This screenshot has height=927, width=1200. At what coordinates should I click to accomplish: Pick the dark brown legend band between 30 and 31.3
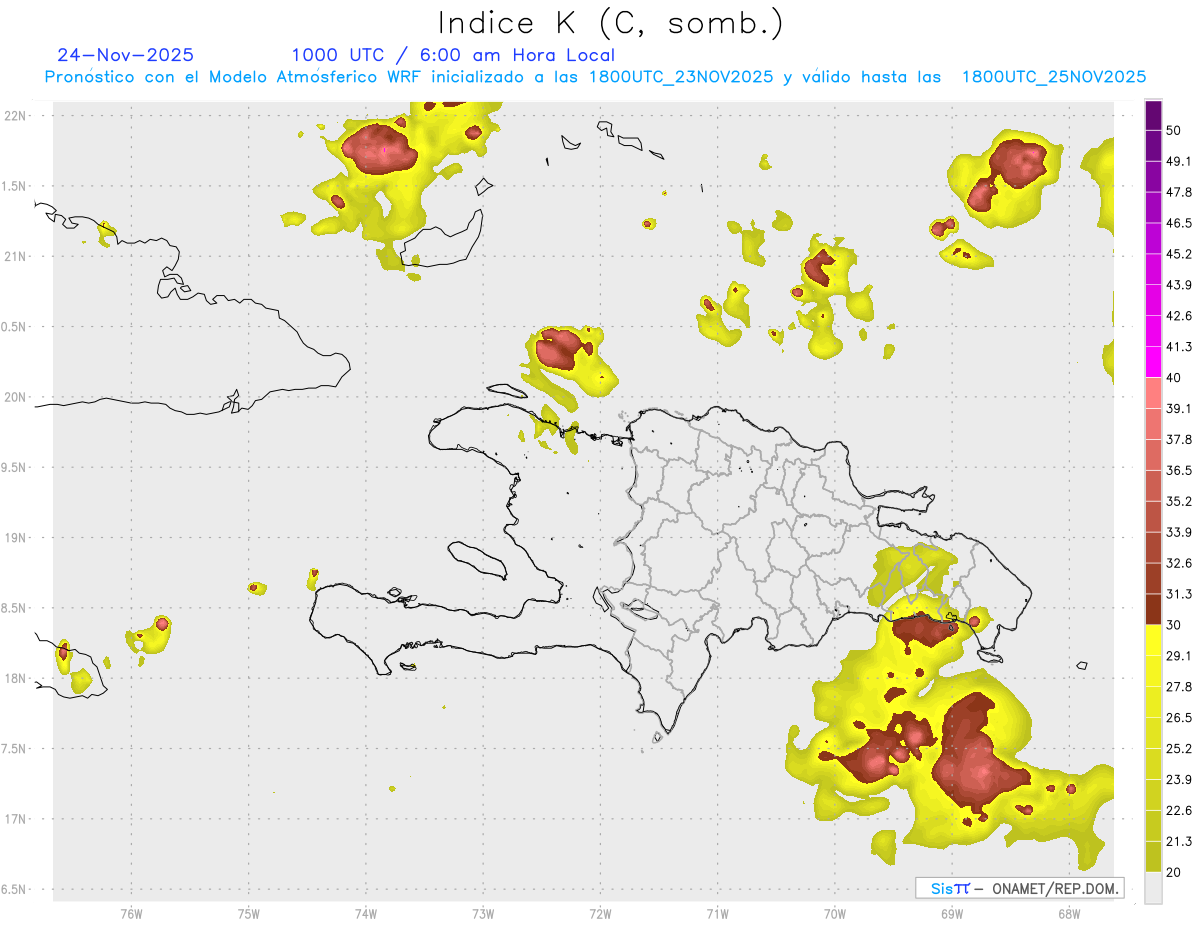coord(1153,609)
